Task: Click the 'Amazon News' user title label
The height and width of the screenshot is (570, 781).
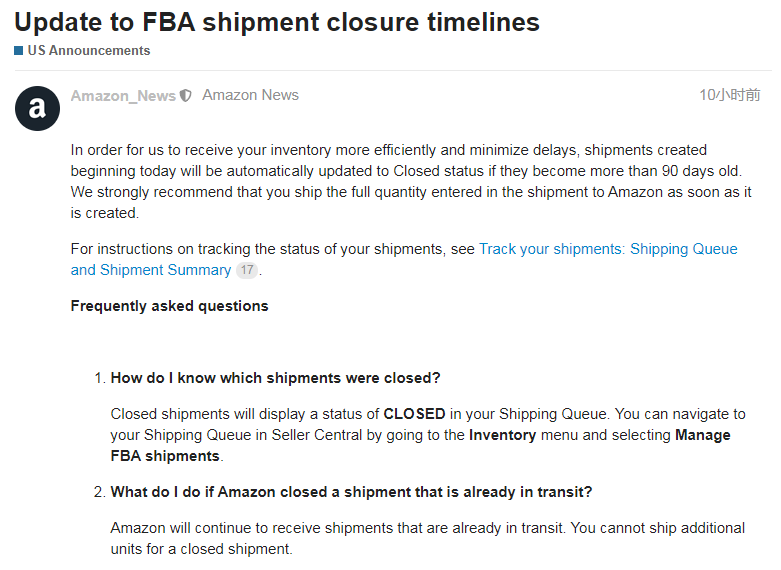Action: coord(251,95)
